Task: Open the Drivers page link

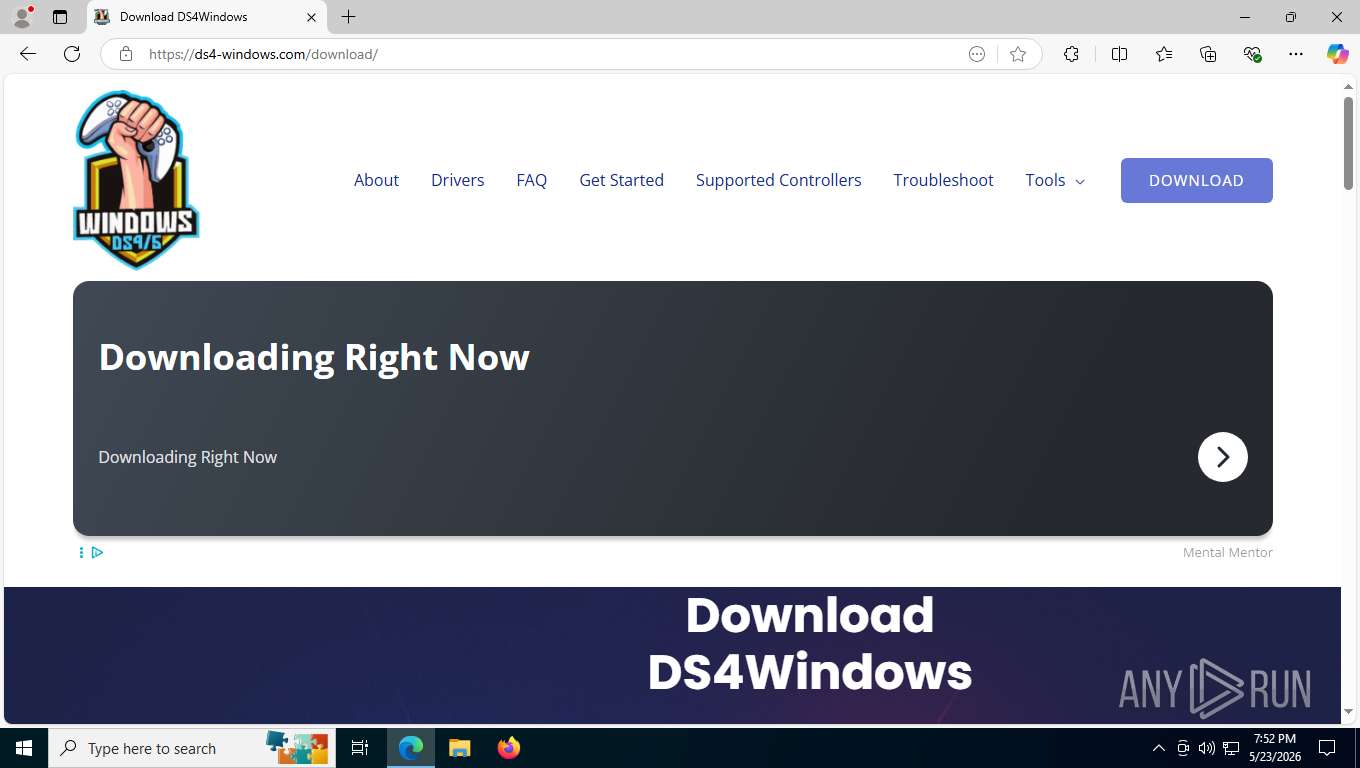Action: point(458,180)
